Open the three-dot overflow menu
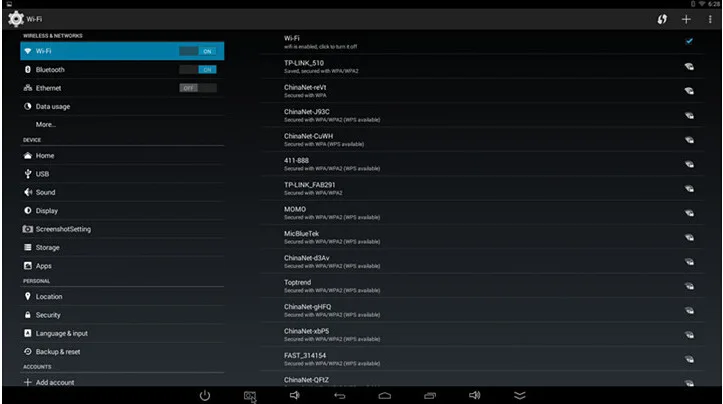The height and width of the screenshot is (404, 723). point(710,19)
